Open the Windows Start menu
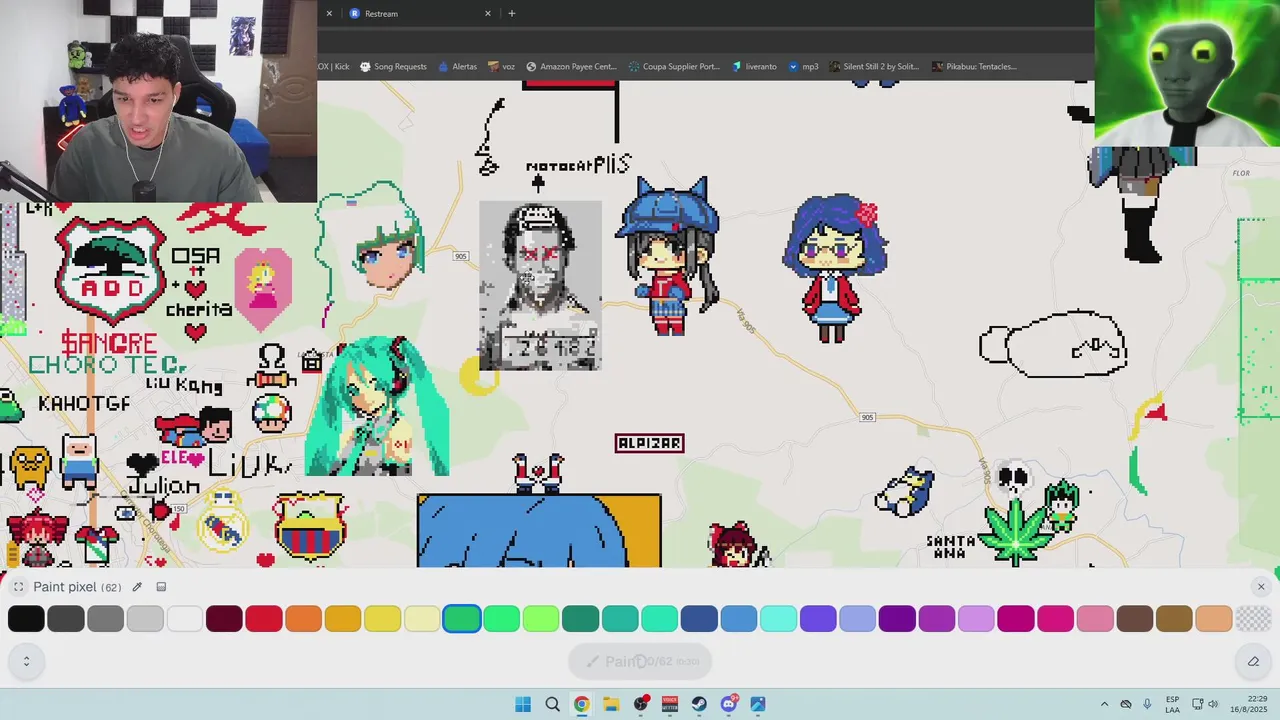 coord(523,704)
